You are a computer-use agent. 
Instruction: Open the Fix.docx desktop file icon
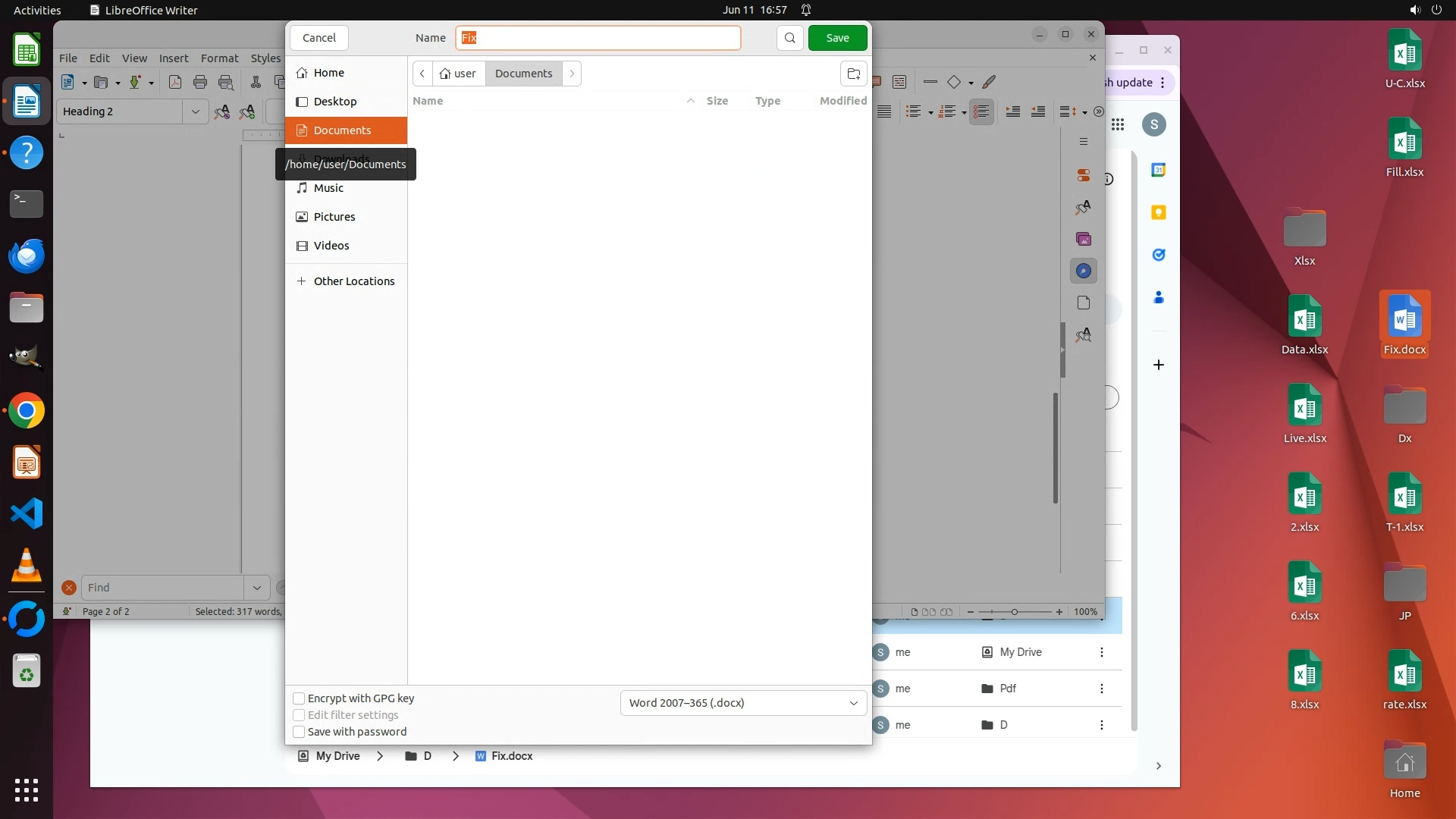(x=1404, y=317)
